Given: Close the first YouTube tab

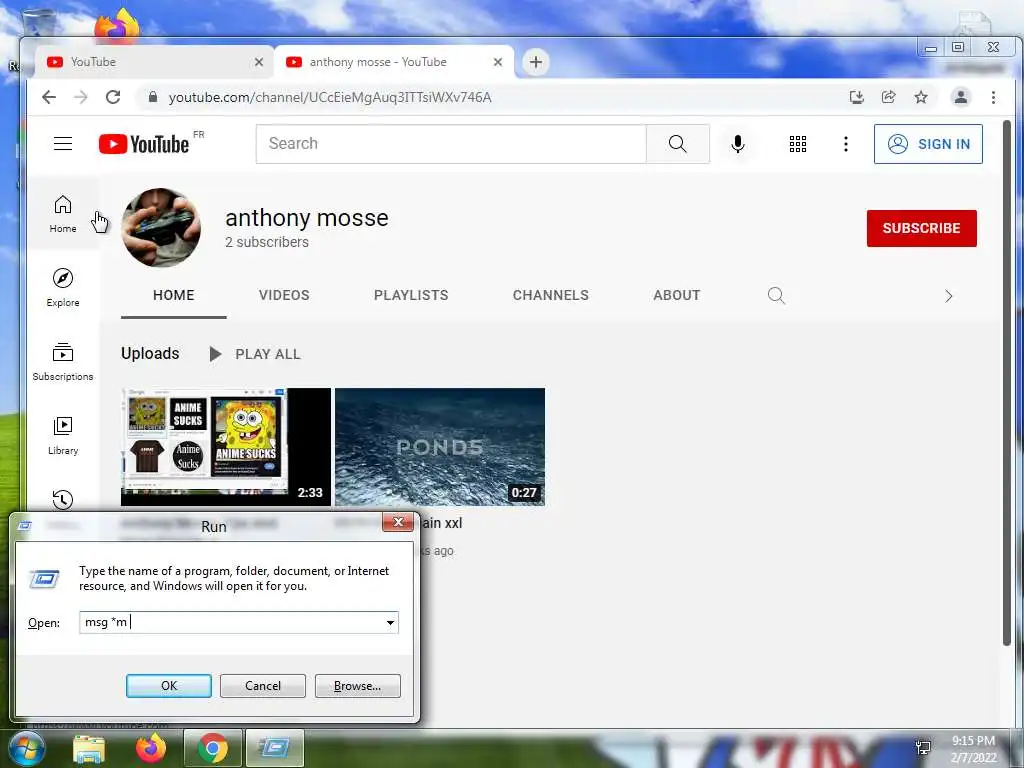Looking at the screenshot, I should point(259,62).
